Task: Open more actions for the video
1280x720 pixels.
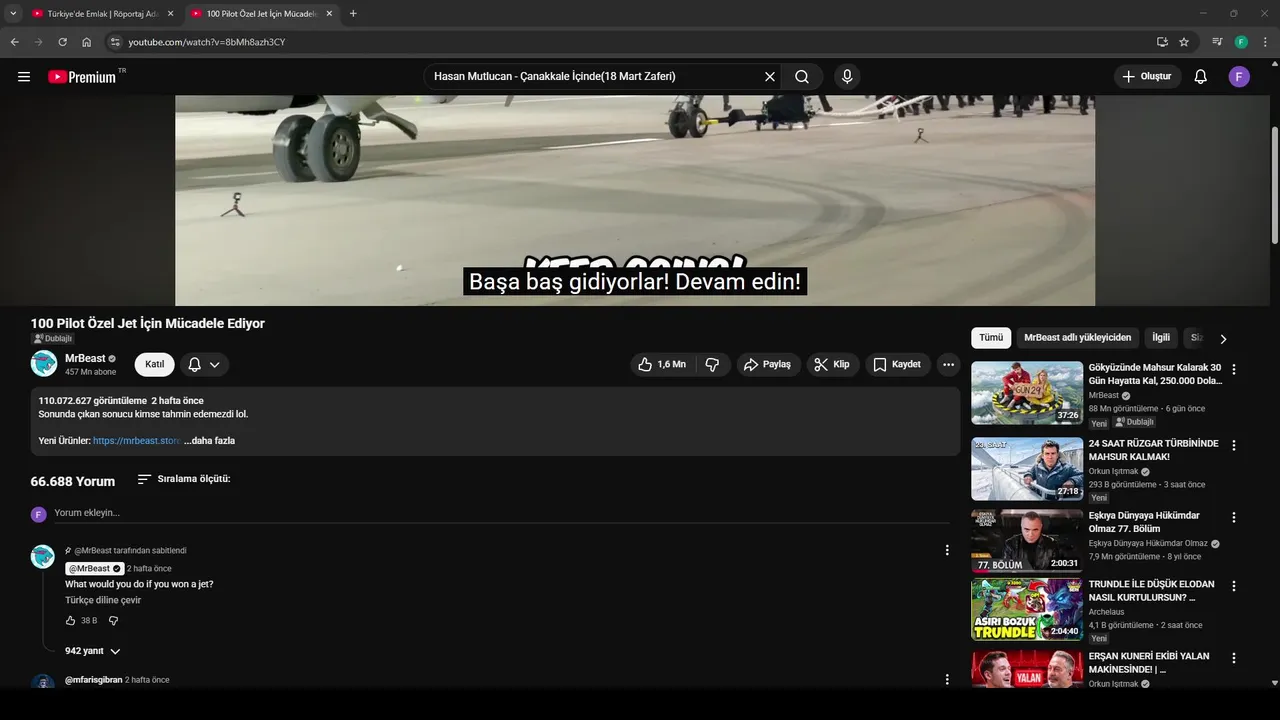Action: pos(949,365)
